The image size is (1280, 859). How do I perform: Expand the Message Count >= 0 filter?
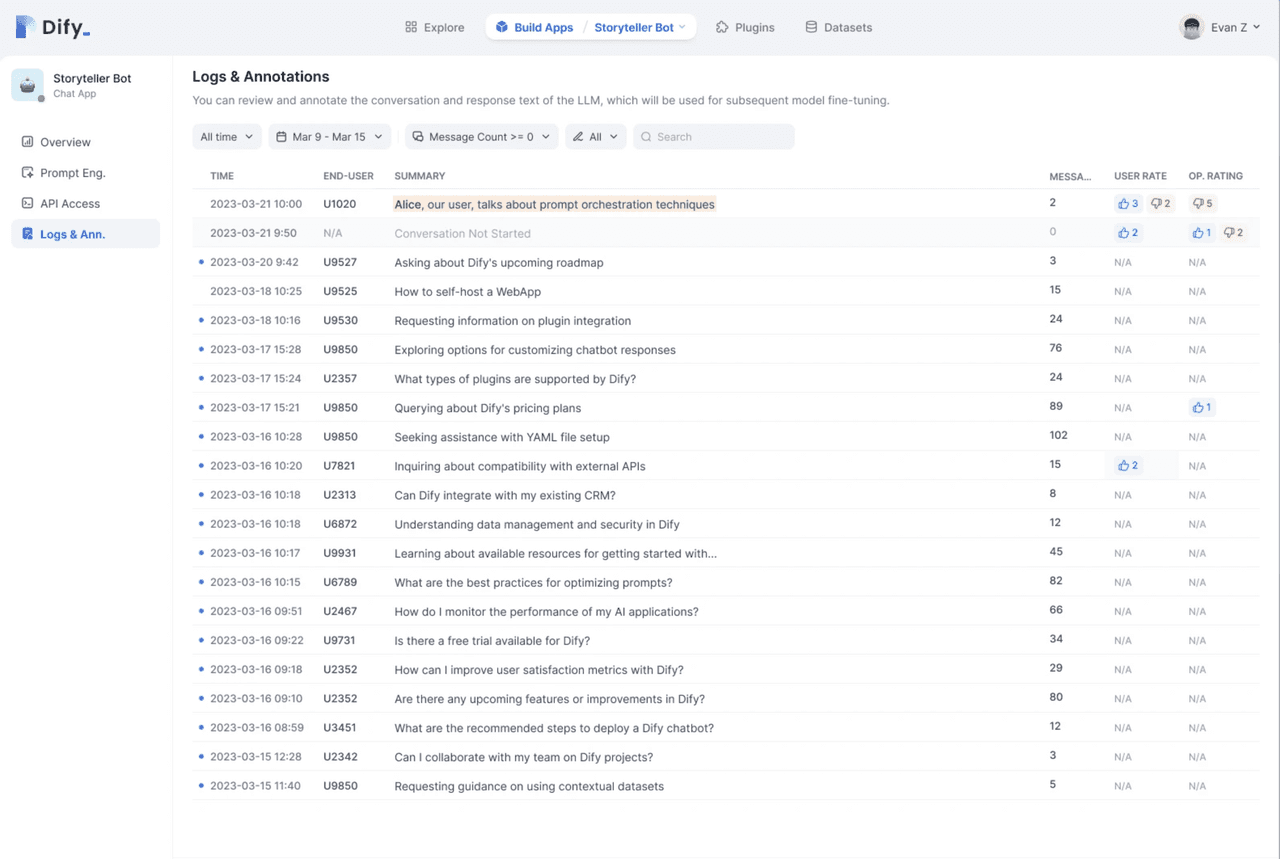click(481, 137)
